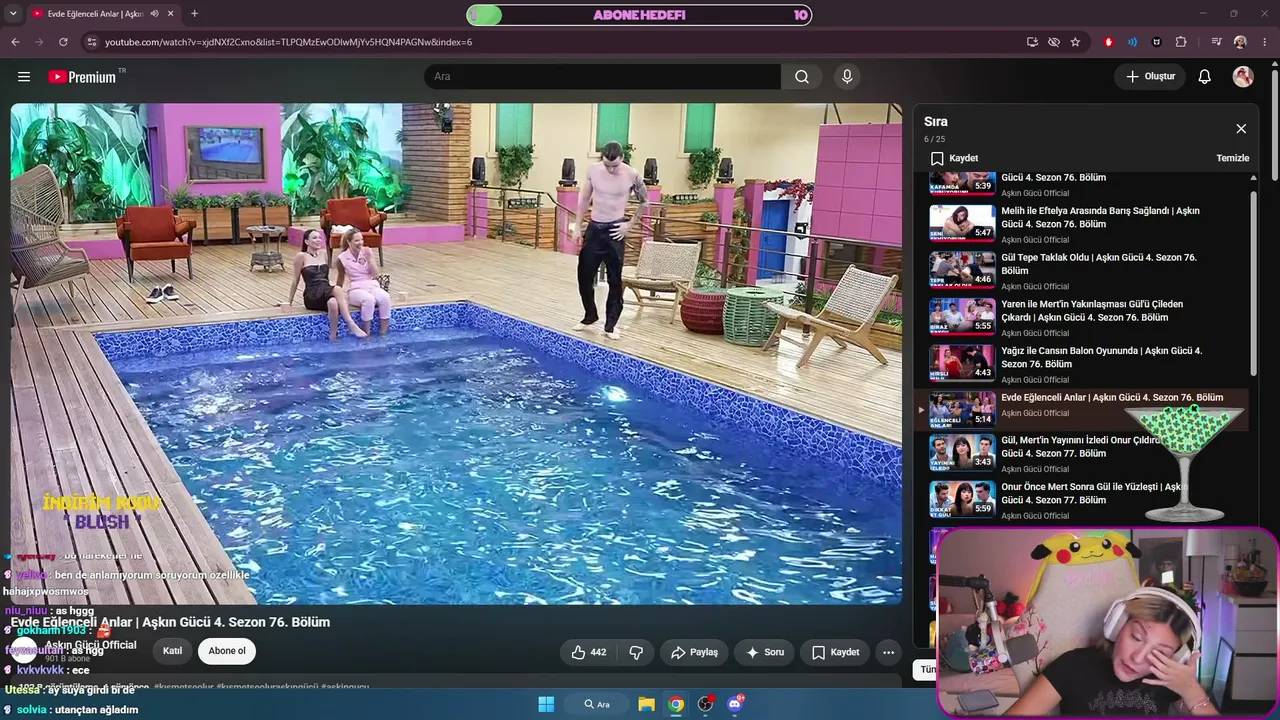This screenshot has width=1280, height=720.
Task: Play 'Gül Tepe Taklak Oldu' queue video
Action: click(1099, 264)
